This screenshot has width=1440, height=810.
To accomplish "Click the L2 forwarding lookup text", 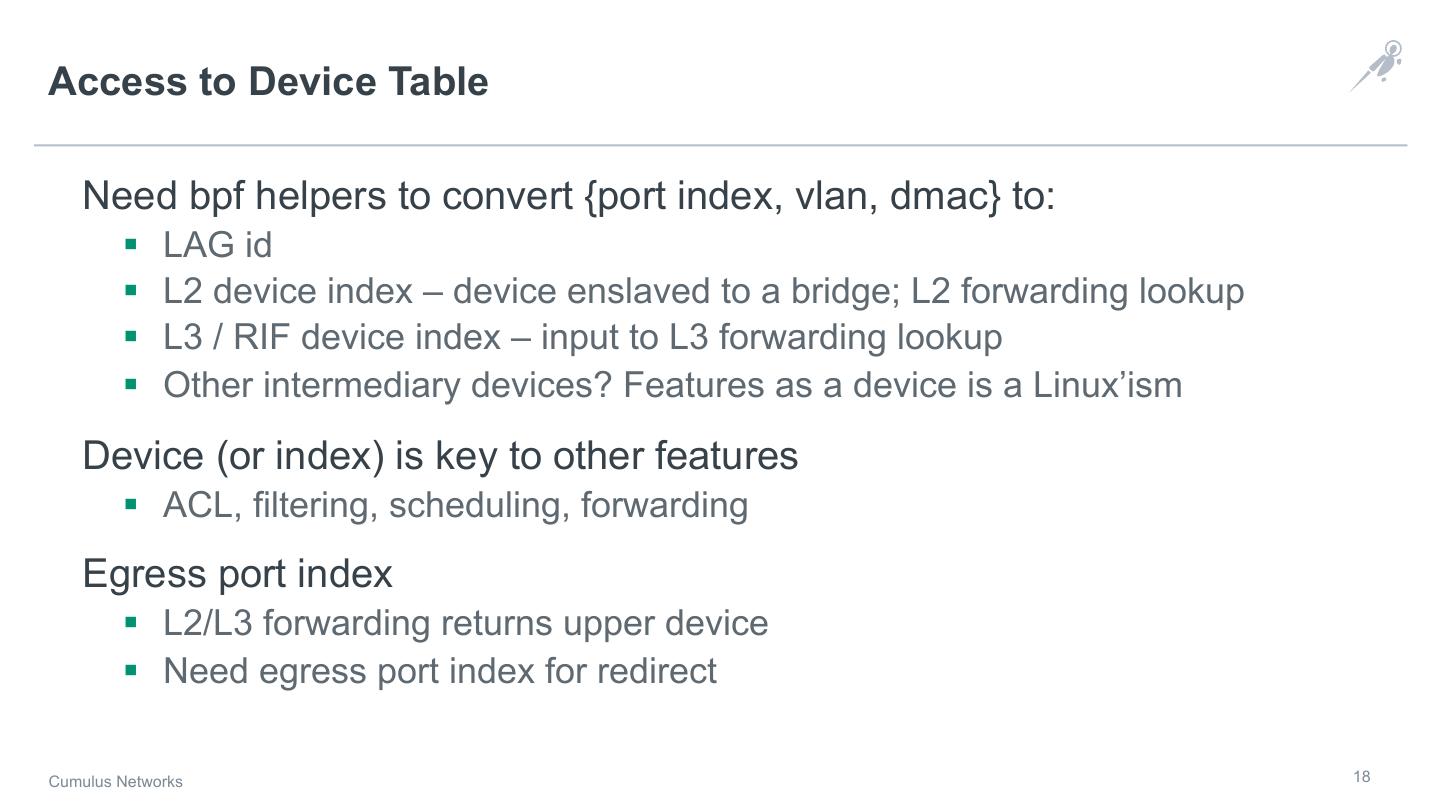I will pos(1077,291).
